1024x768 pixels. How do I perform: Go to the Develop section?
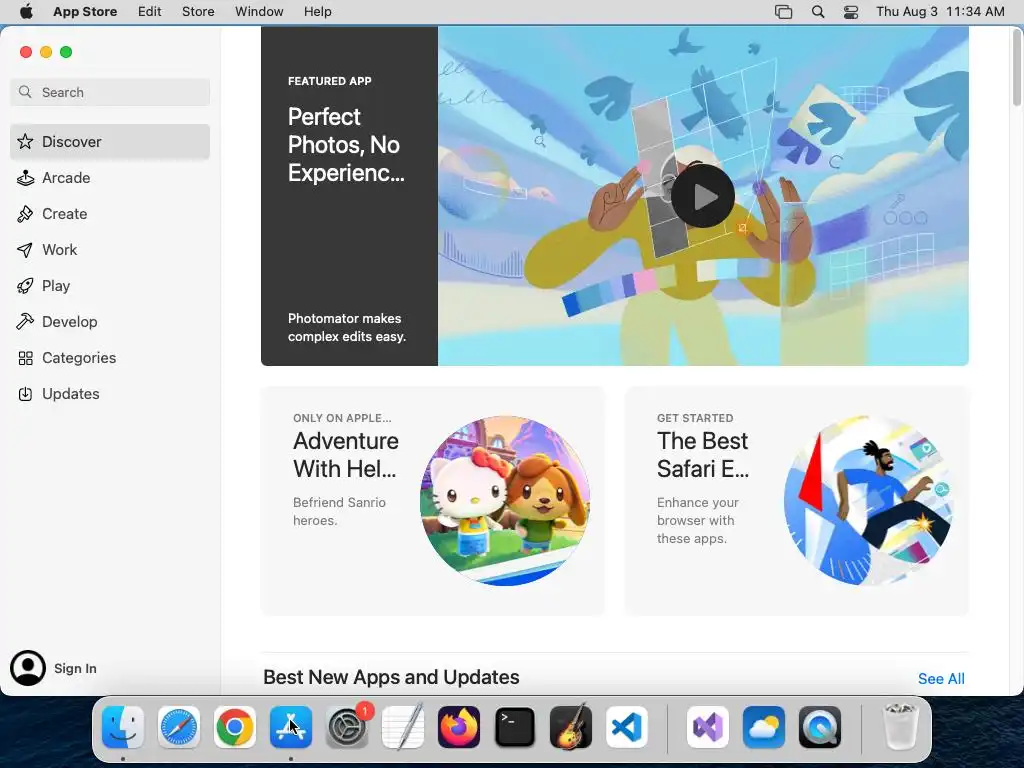pyautogui.click(x=110, y=321)
